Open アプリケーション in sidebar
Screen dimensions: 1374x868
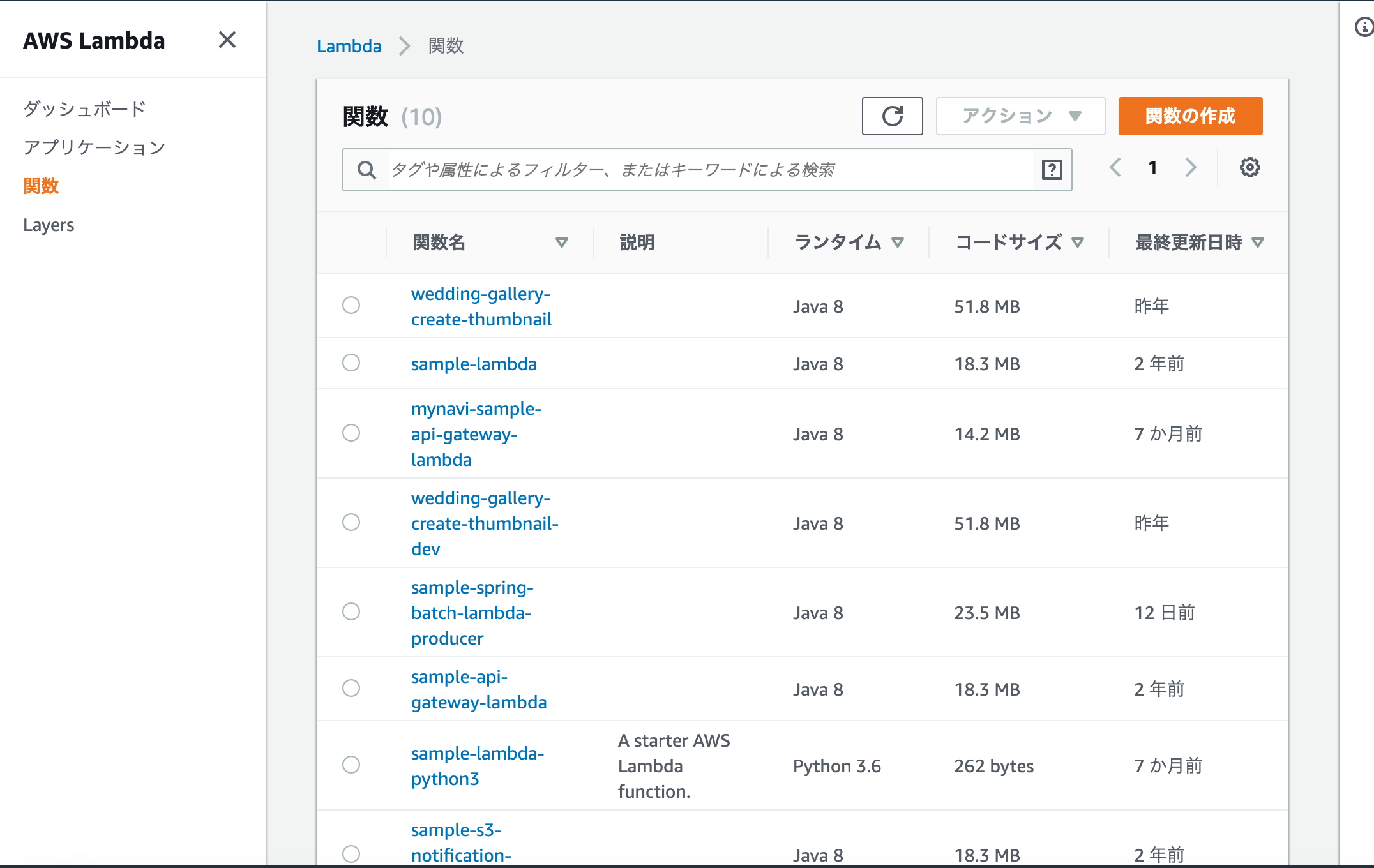pyautogui.click(x=94, y=148)
